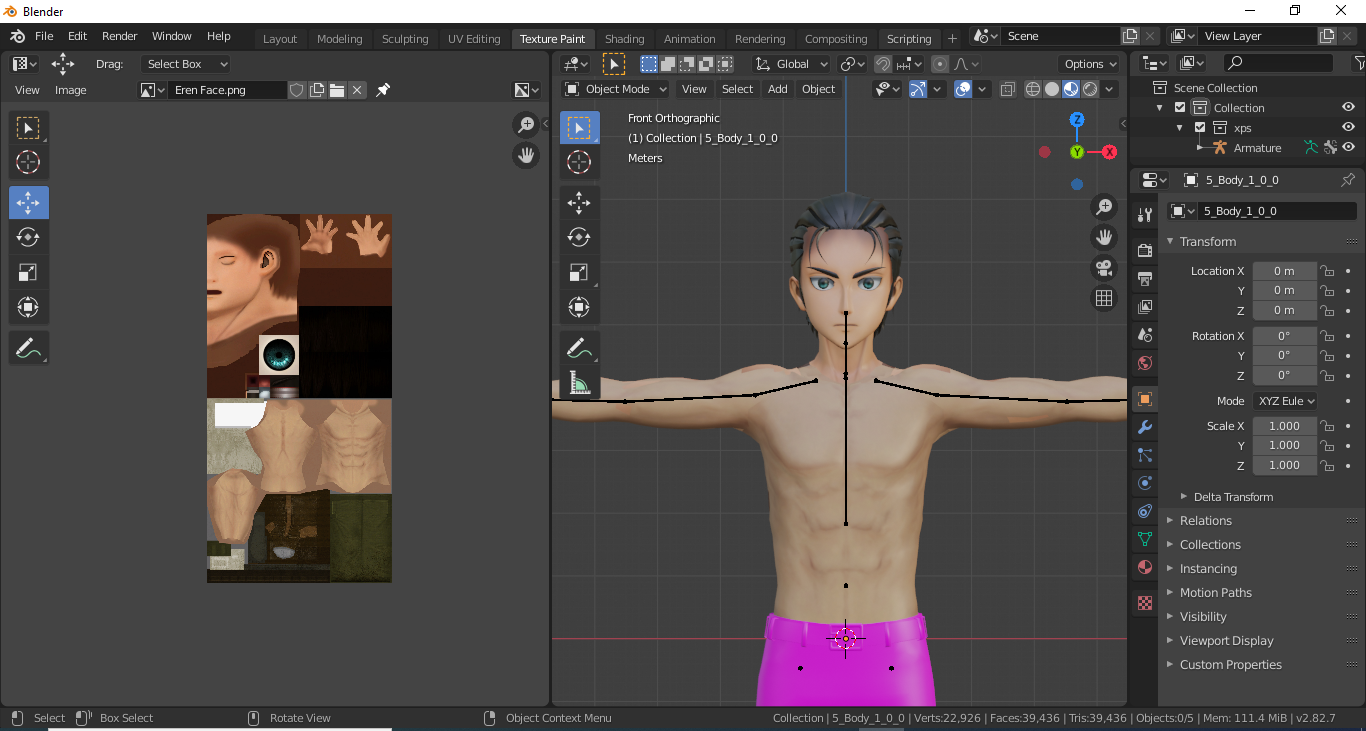
Task: Lock Rotation X with the padlock
Action: pyautogui.click(x=1327, y=336)
